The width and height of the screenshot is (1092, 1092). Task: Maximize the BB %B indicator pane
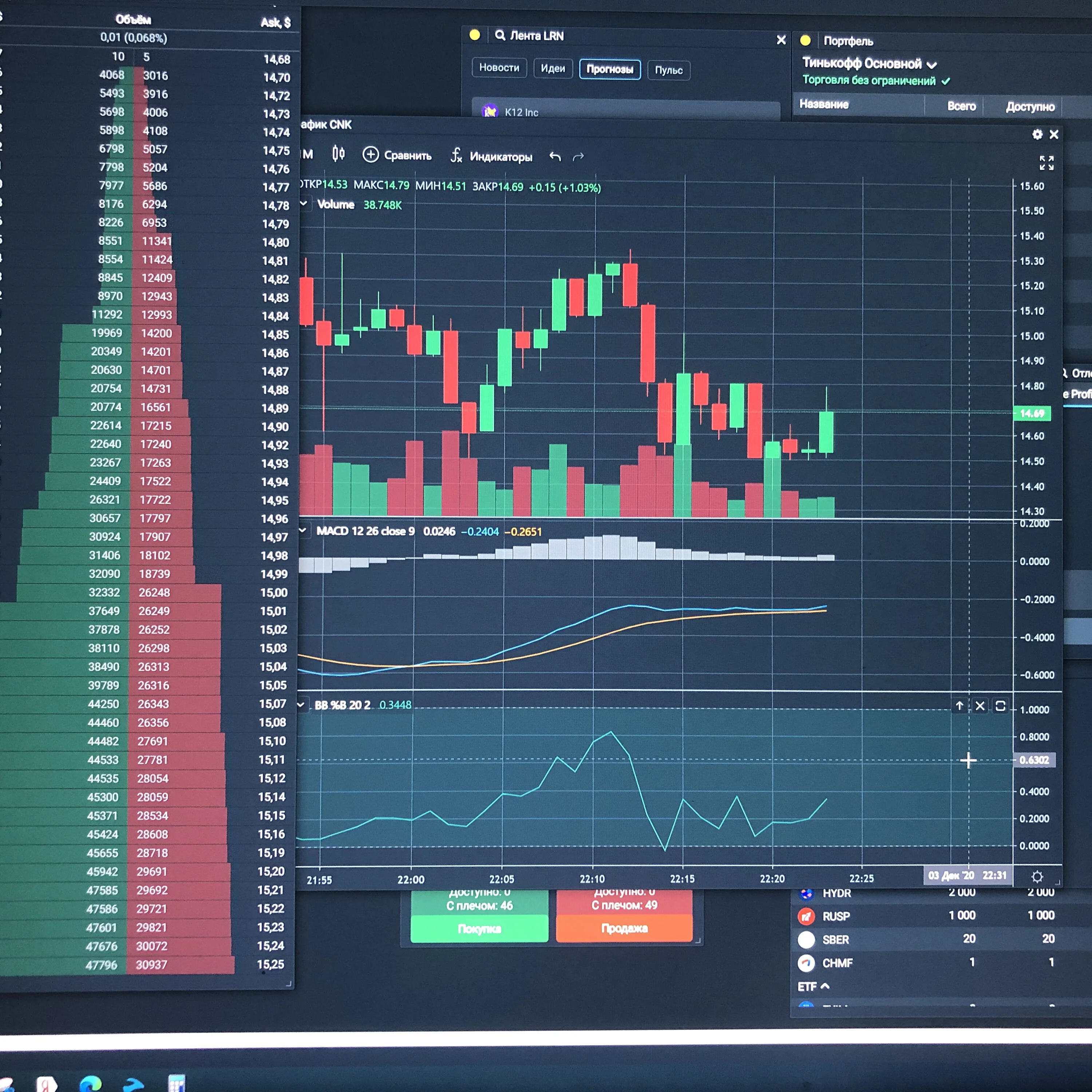coord(1000,705)
